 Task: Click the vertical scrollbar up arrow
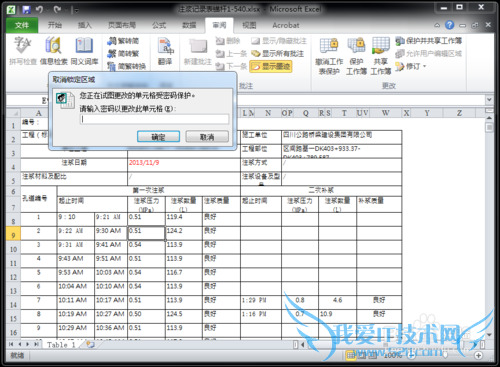click(x=489, y=118)
